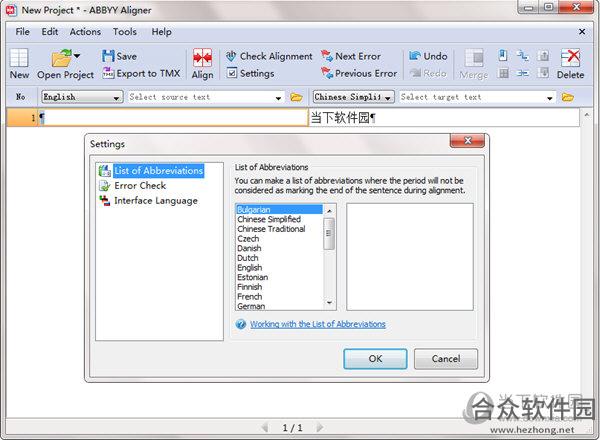
Task: Click the empty abbreviations list box
Action: (x=410, y=257)
